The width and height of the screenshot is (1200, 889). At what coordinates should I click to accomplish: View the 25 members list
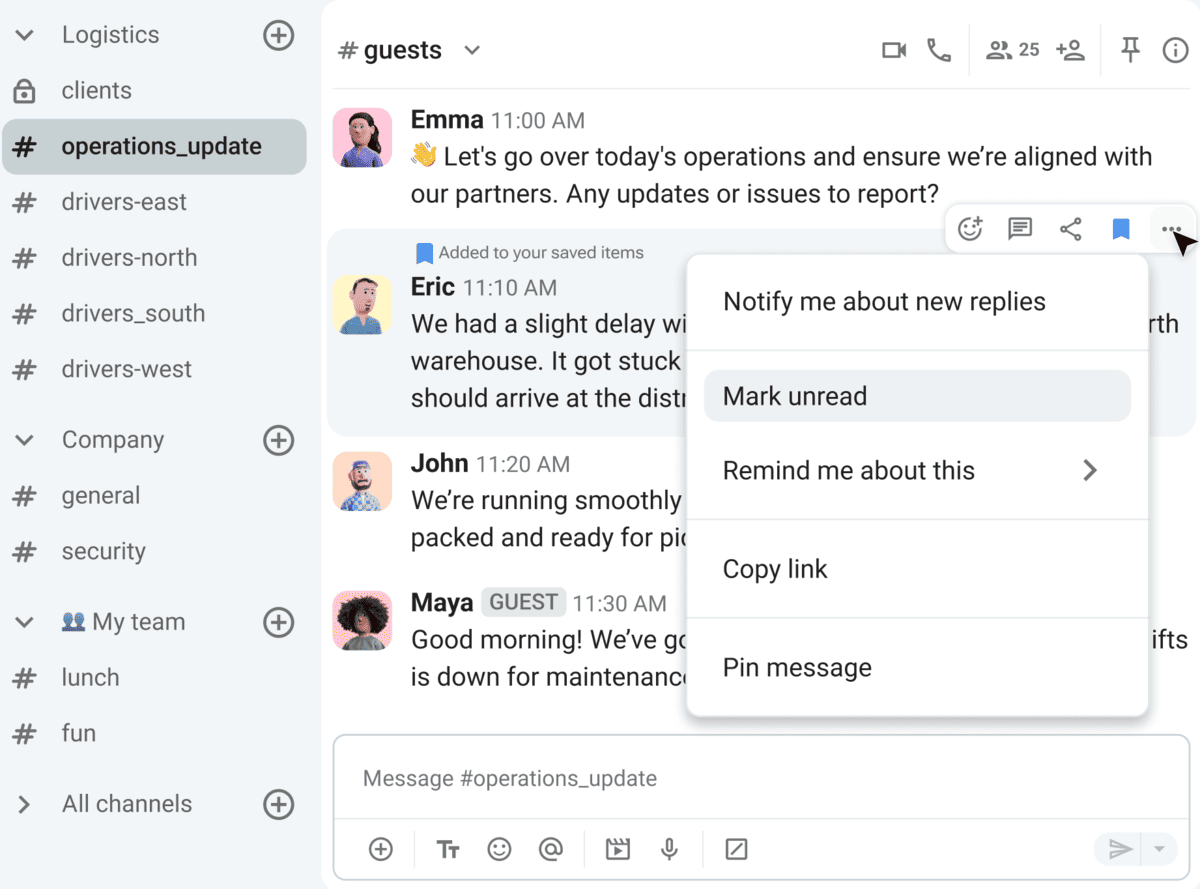[1012, 50]
